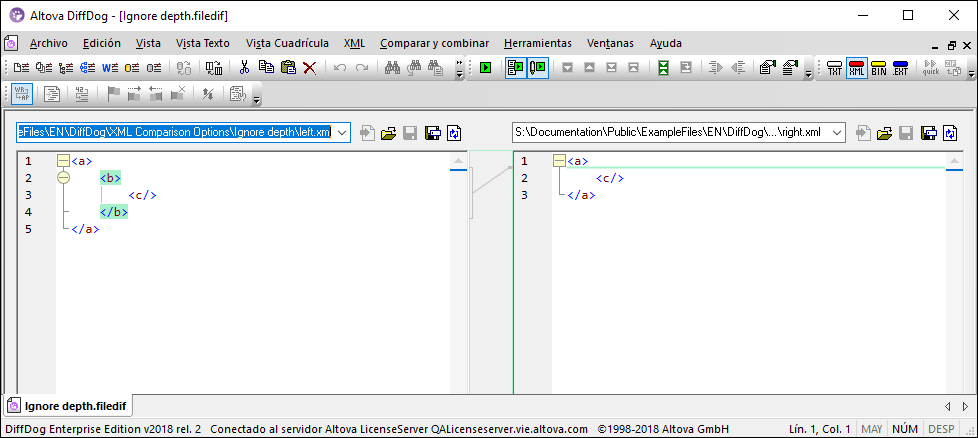Viewport: 978px width, 438px height.
Task: Click tab scroll left arrow
Action: (x=948, y=406)
